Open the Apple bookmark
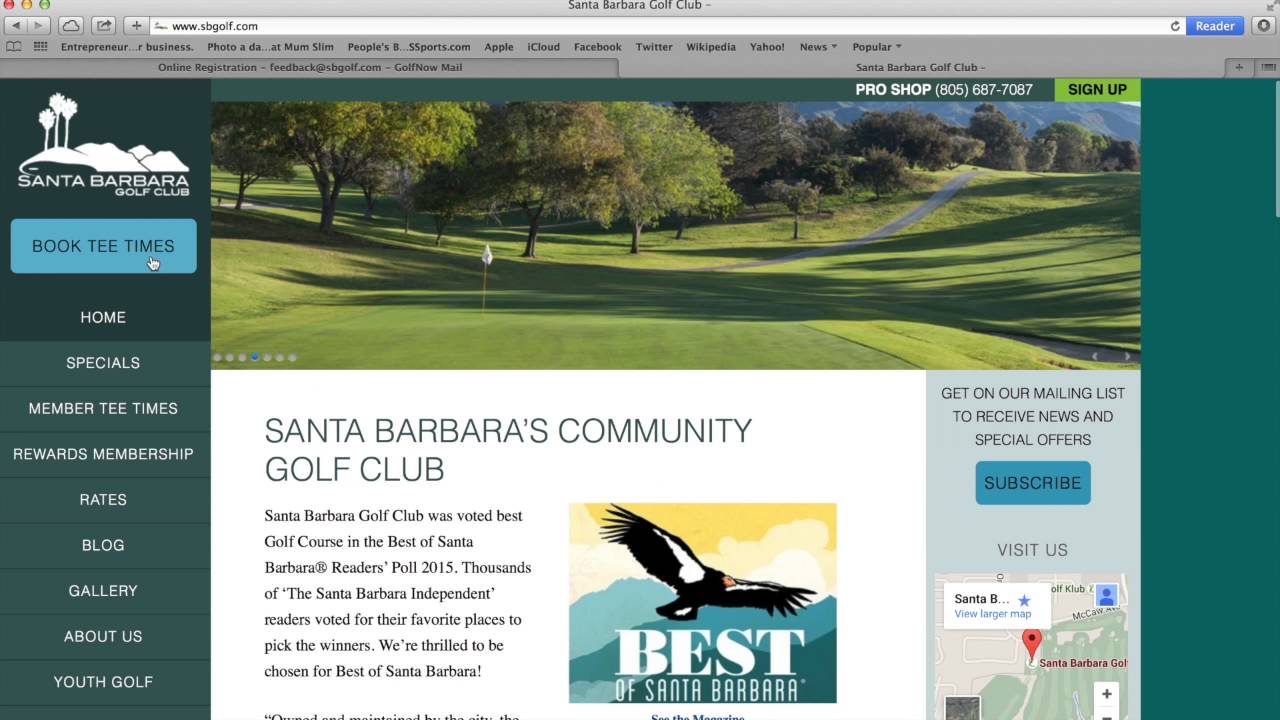Screen dimensions: 1280x720 coord(499,47)
